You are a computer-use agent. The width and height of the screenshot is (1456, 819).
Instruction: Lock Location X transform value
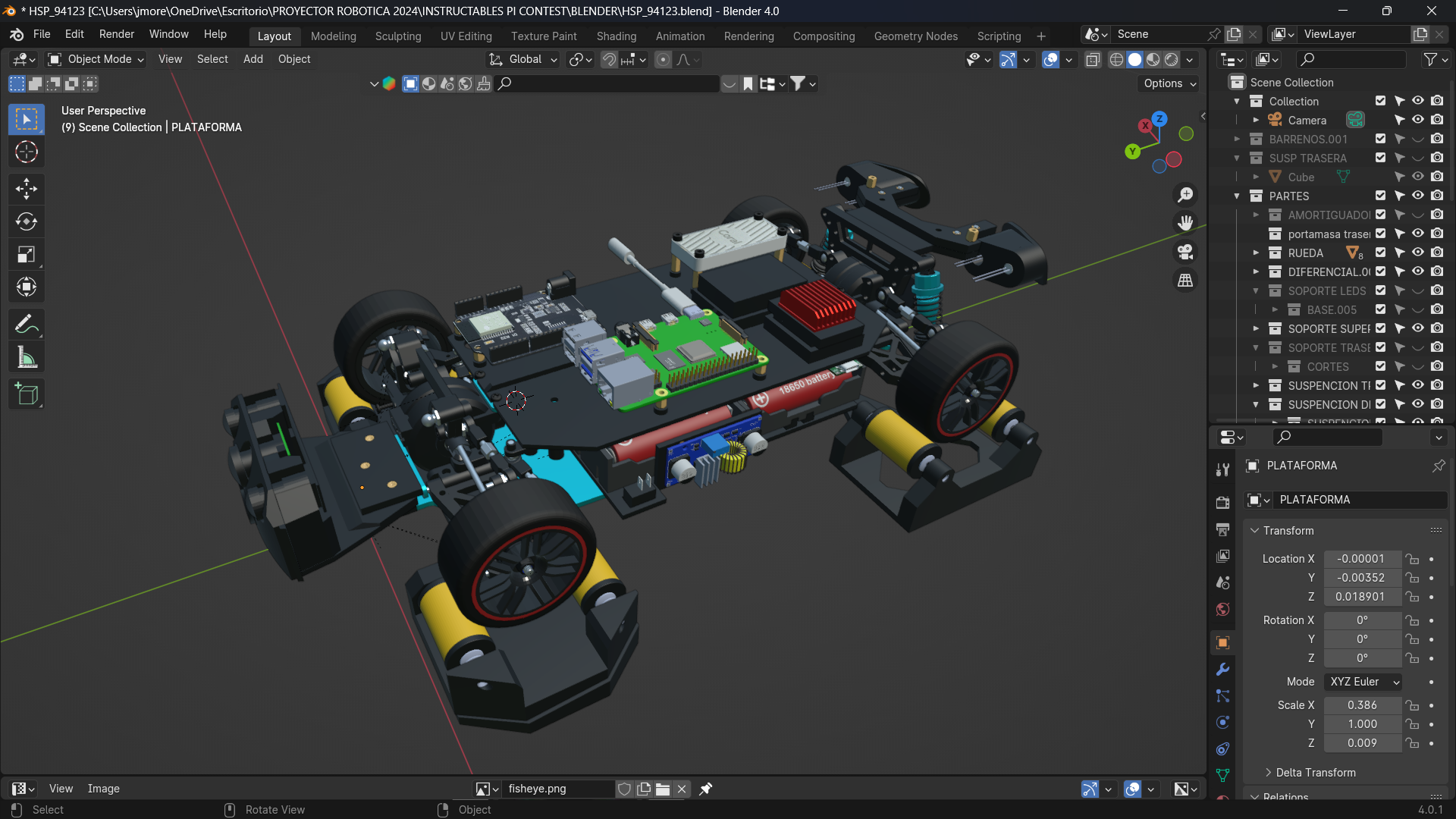coord(1412,559)
